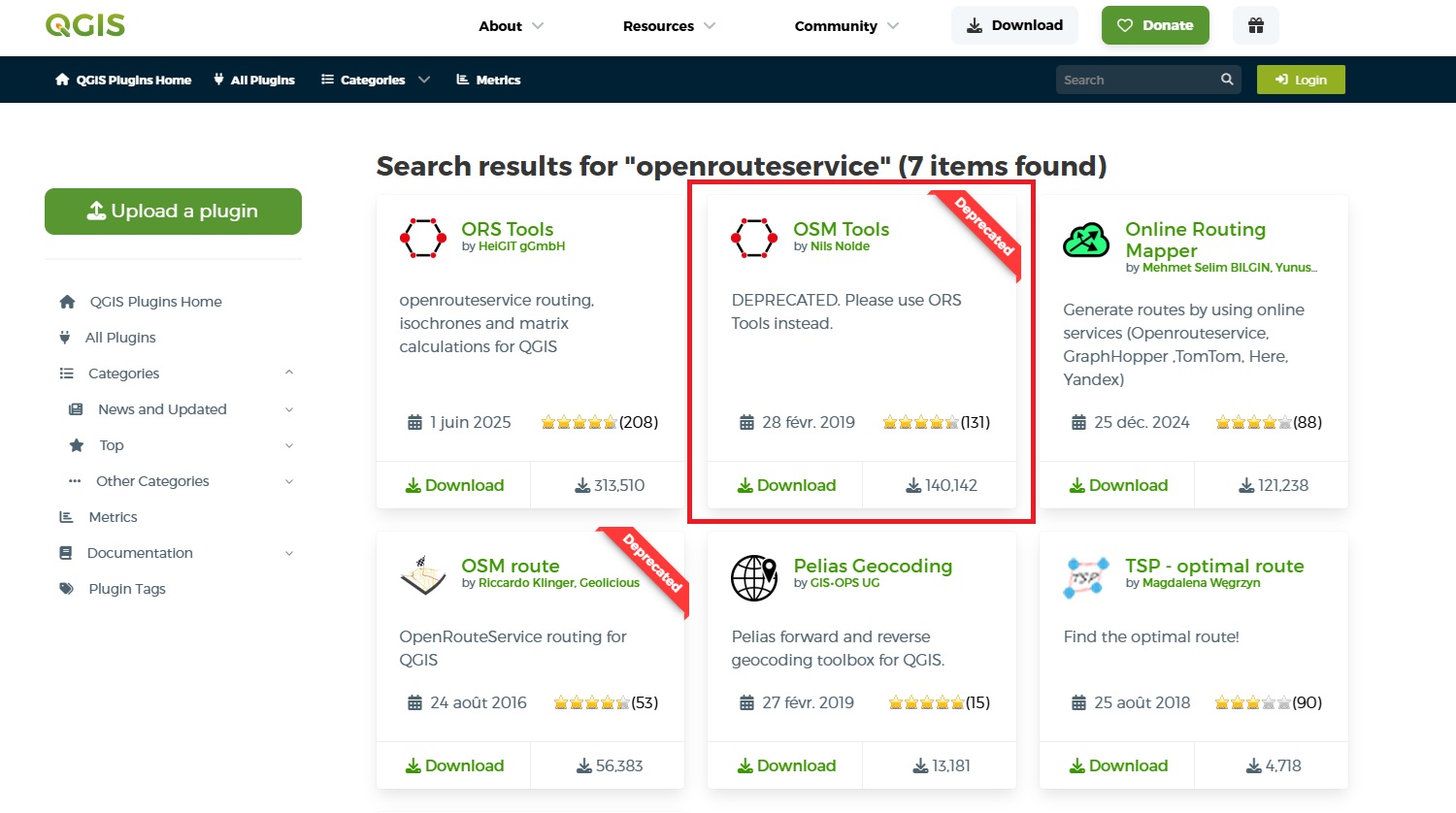This screenshot has height=813, width=1456.
Task: Download the ORS Tools plugin
Action: click(x=454, y=485)
